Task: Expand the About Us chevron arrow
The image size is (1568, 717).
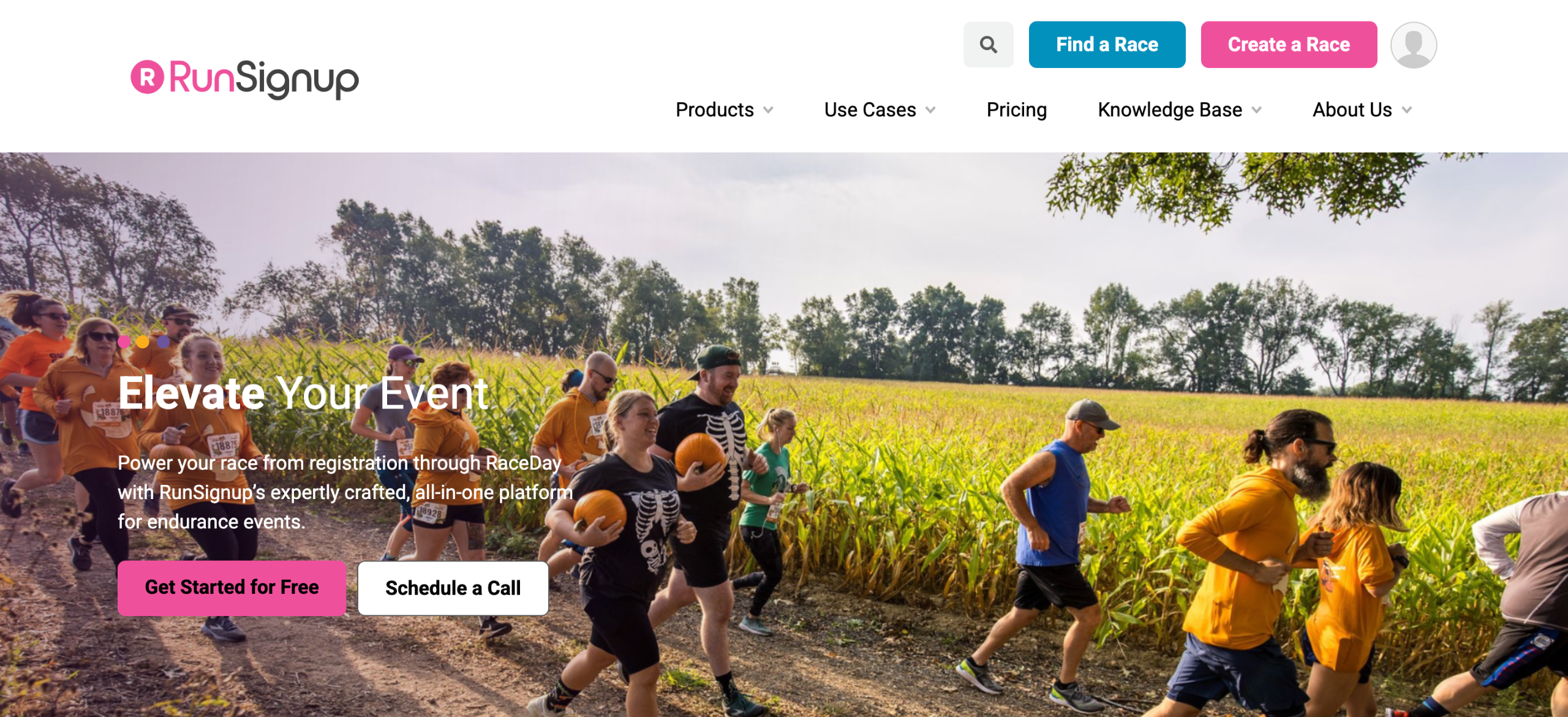Action: 1407,110
